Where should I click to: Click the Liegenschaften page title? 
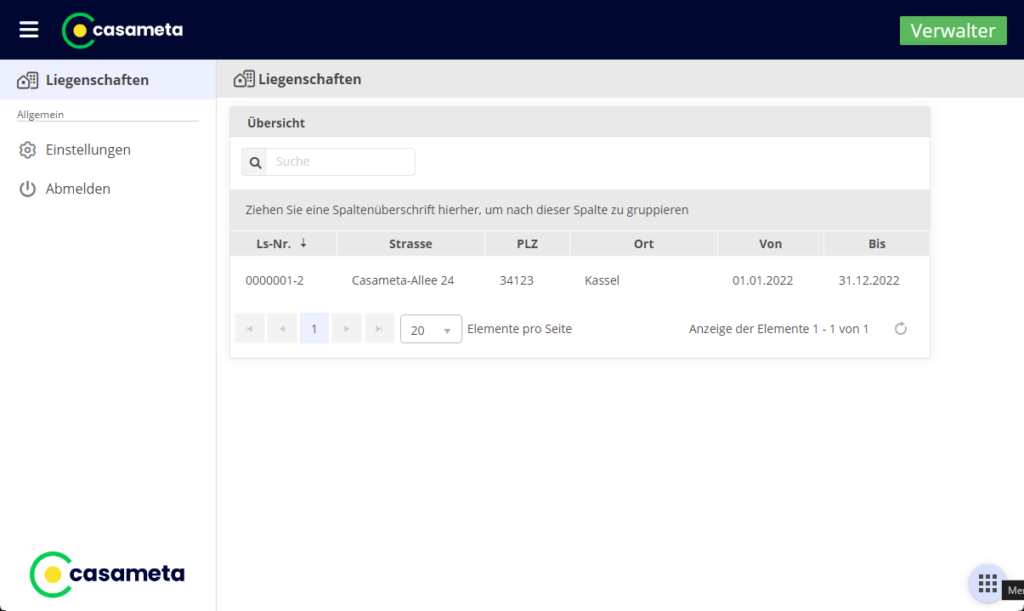point(310,79)
